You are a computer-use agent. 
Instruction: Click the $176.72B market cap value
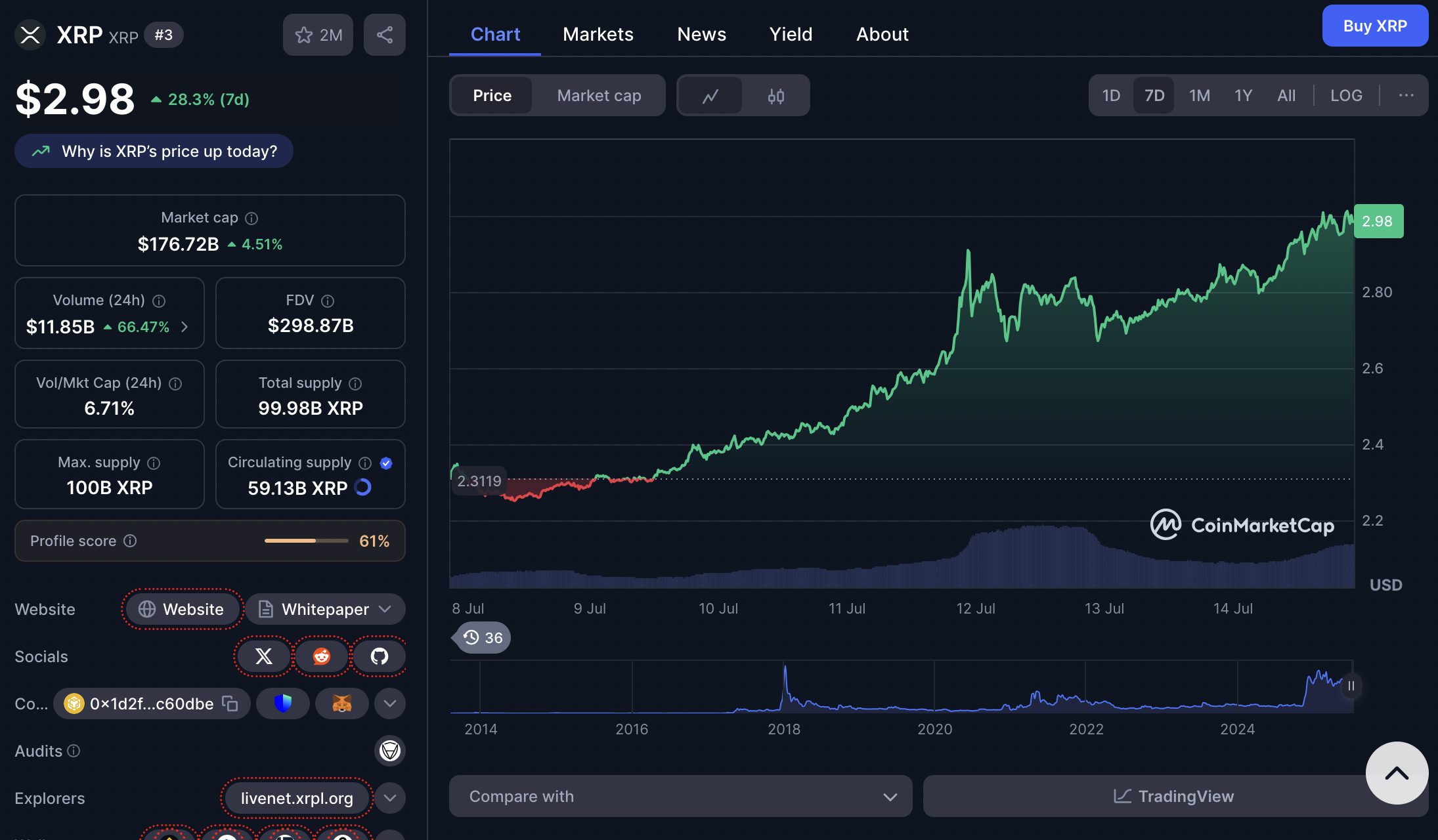178,244
